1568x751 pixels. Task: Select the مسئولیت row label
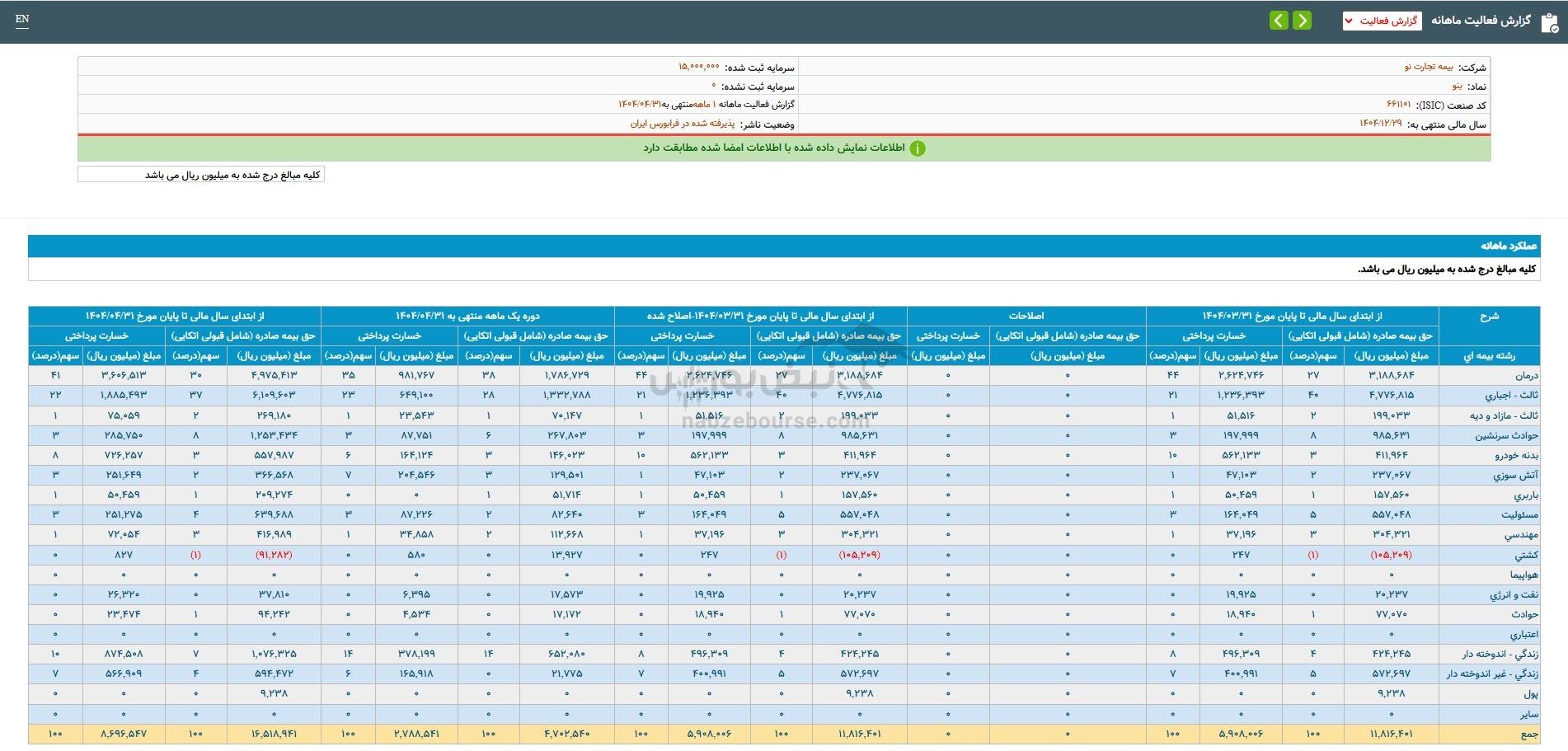[1519, 515]
